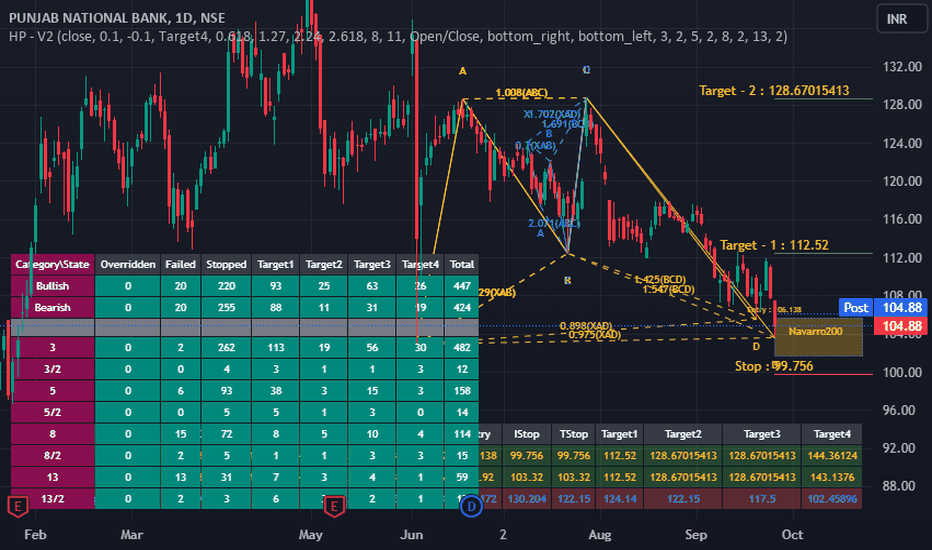The image size is (932, 550).
Task: Click the Oct label on time axis
Action: [x=792, y=535]
